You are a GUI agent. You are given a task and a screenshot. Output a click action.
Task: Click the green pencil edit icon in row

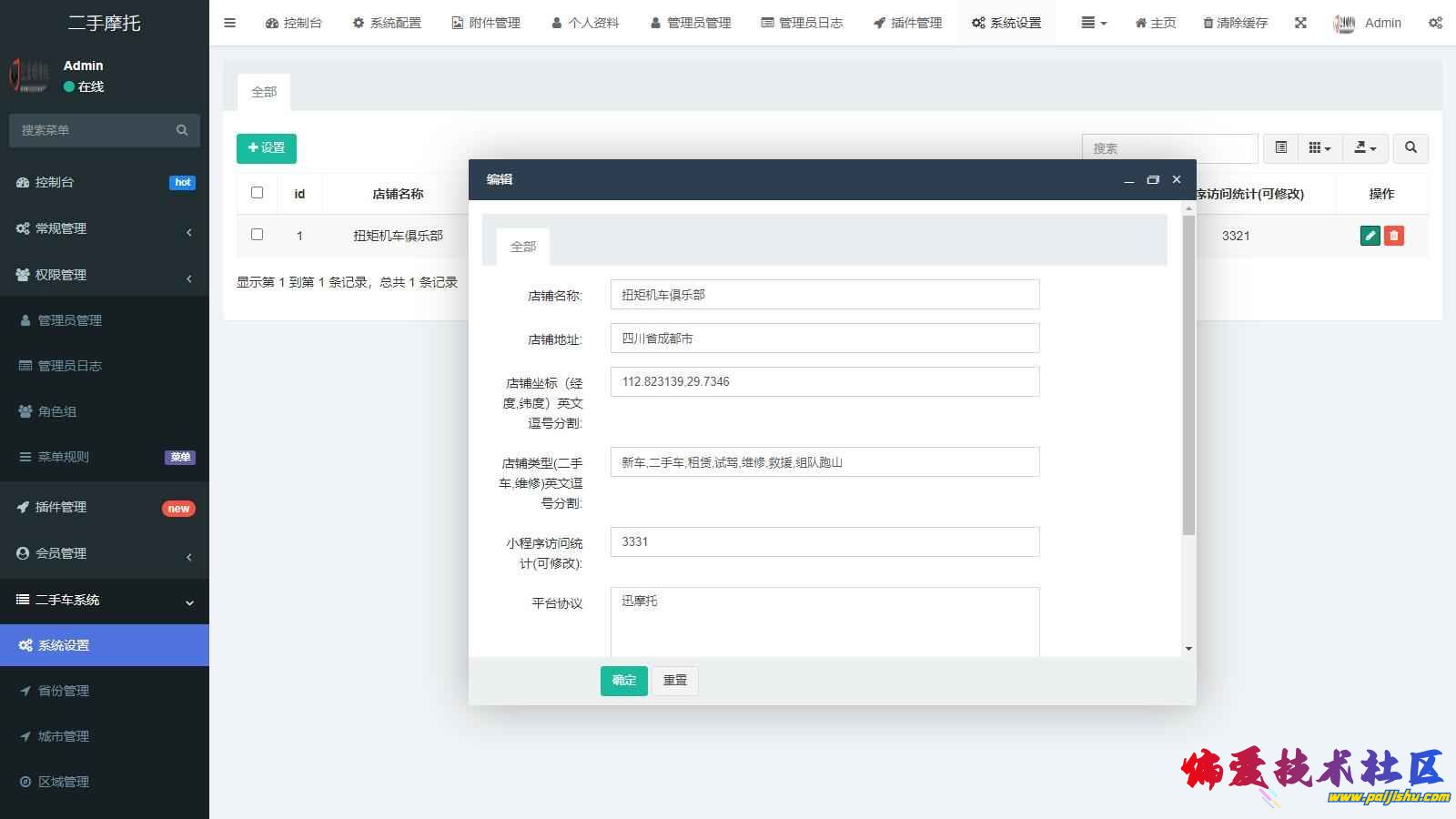tap(1370, 236)
